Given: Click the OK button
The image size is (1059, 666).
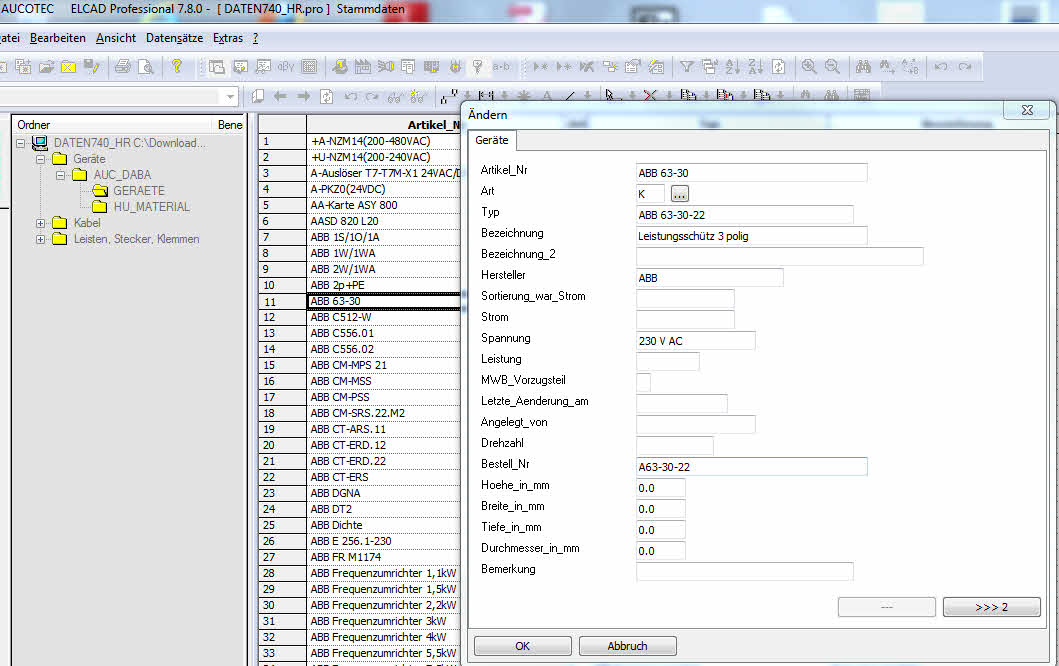Looking at the screenshot, I should click(x=522, y=646).
